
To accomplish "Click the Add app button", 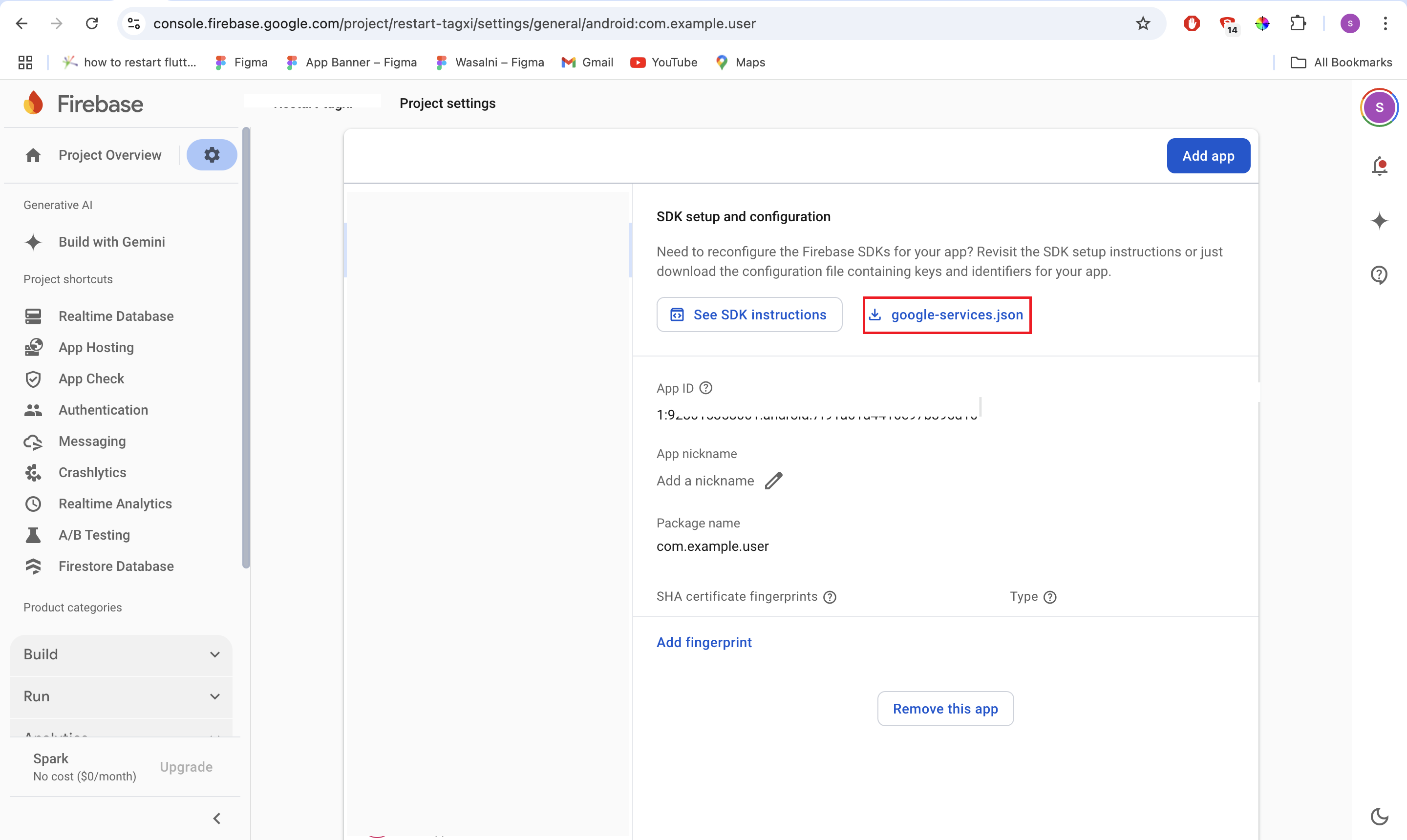I will (1208, 156).
